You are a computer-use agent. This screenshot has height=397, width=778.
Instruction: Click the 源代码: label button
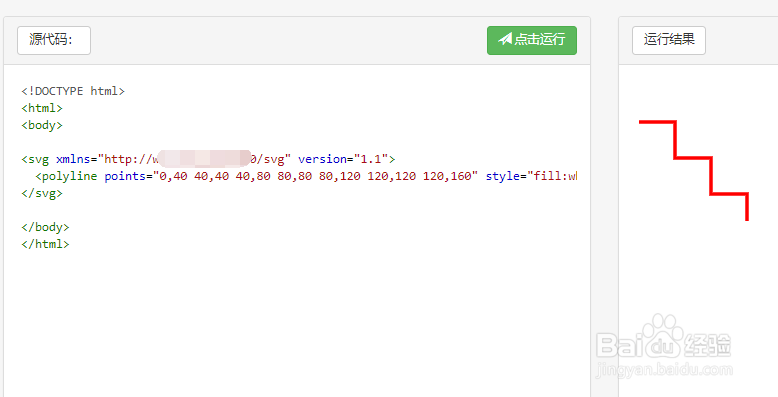coord(54,40)
